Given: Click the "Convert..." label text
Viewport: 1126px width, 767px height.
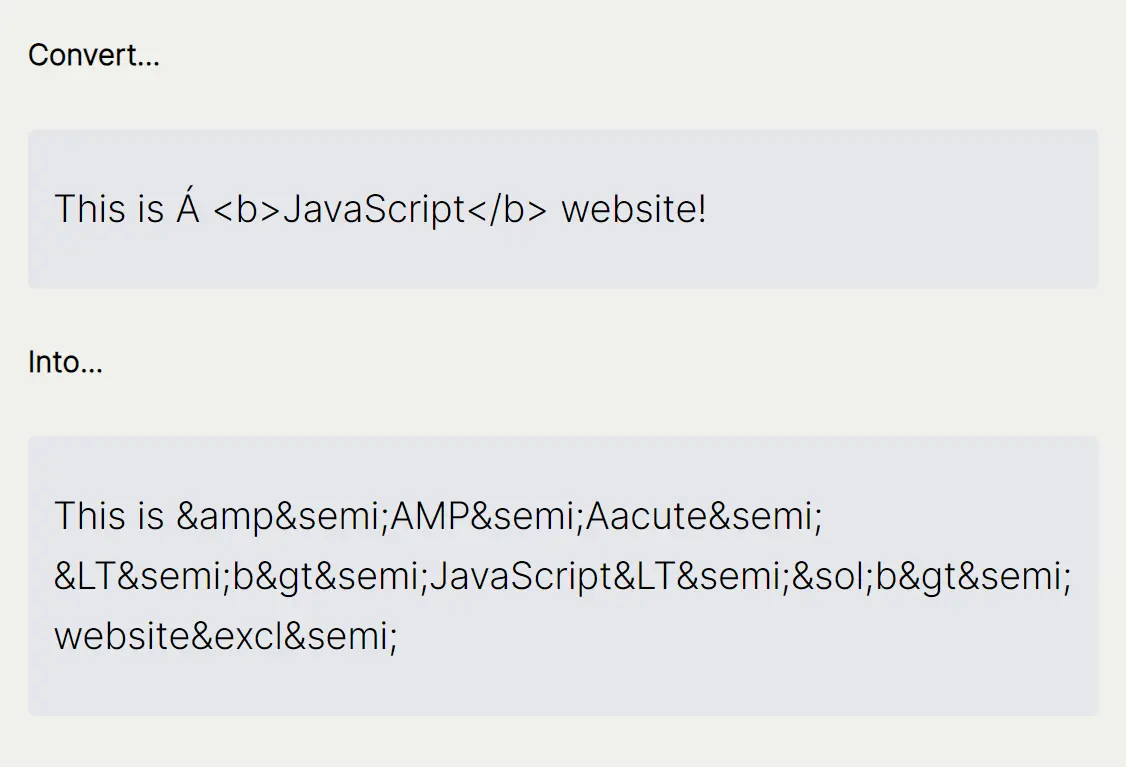Looking at the screenshot, I should click(x=93, y=55).
